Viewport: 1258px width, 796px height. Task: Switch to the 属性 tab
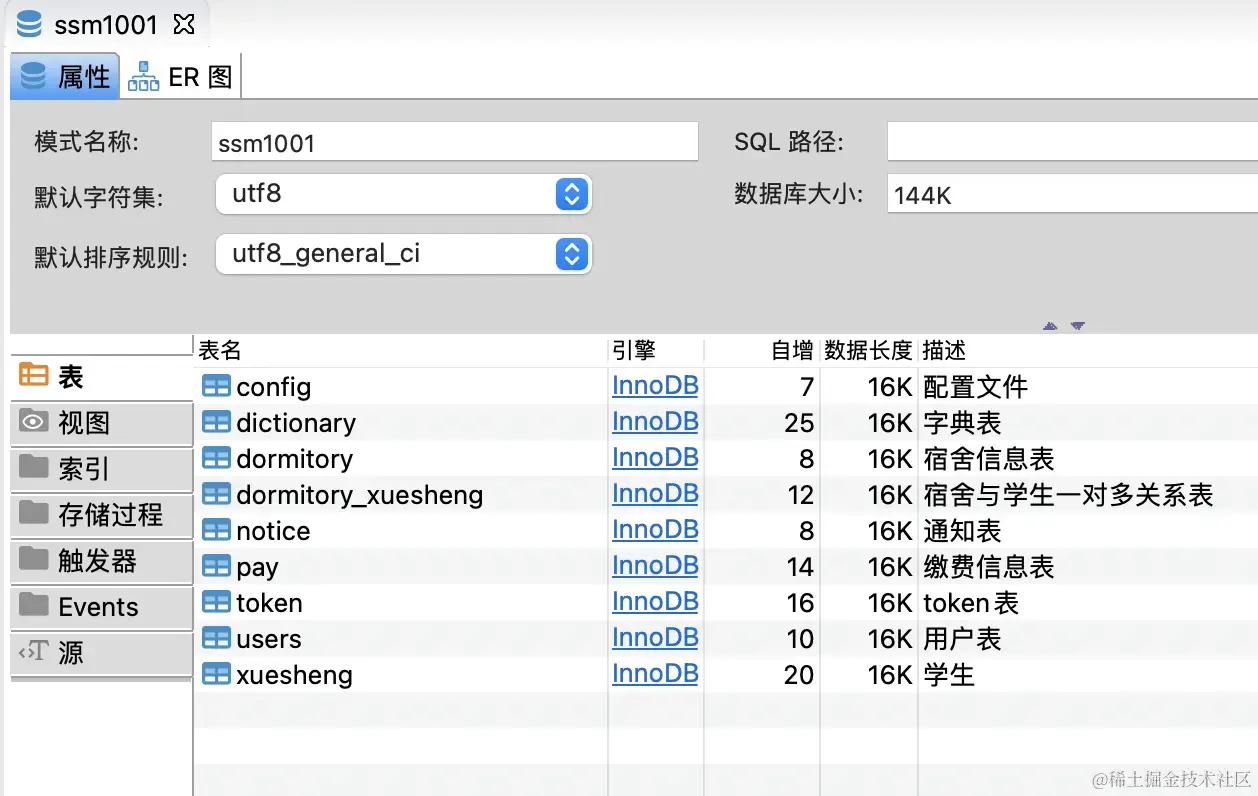(x=65, y=76)
